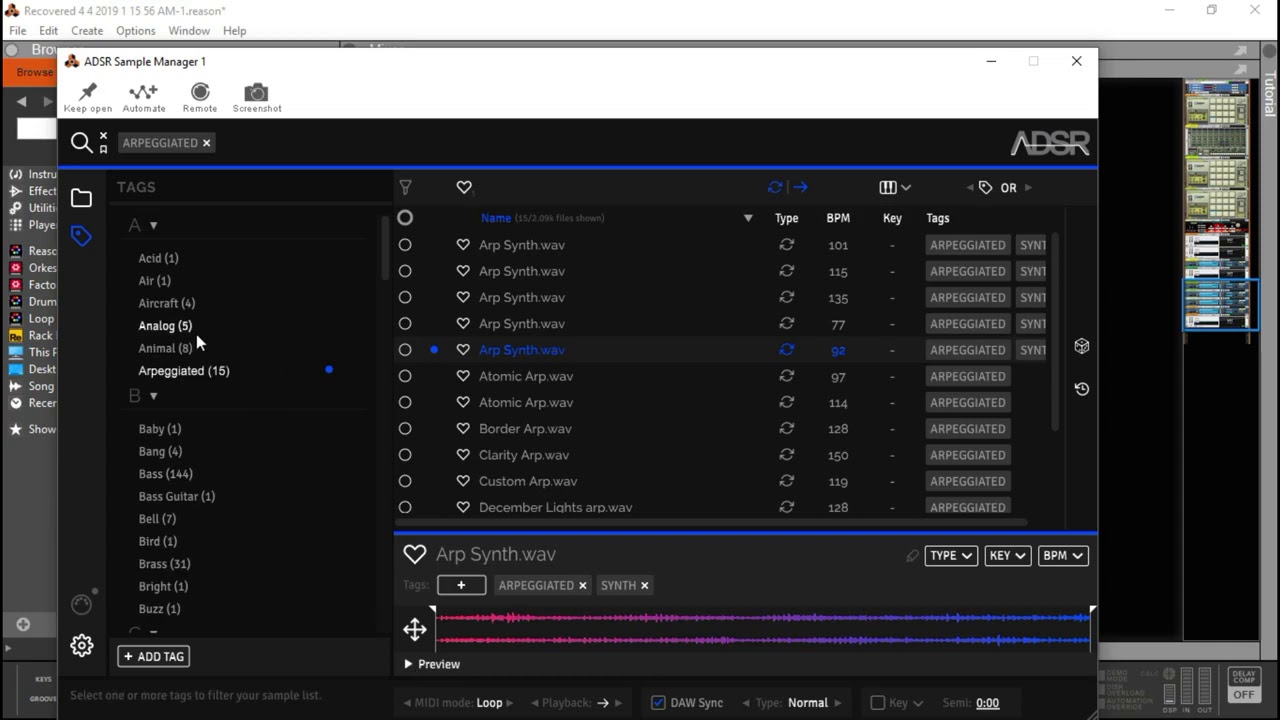Click the history clock icon at right edge
Viewport: 1280px width, 720px height.
pyautogui.click(x=1082, y=389)
